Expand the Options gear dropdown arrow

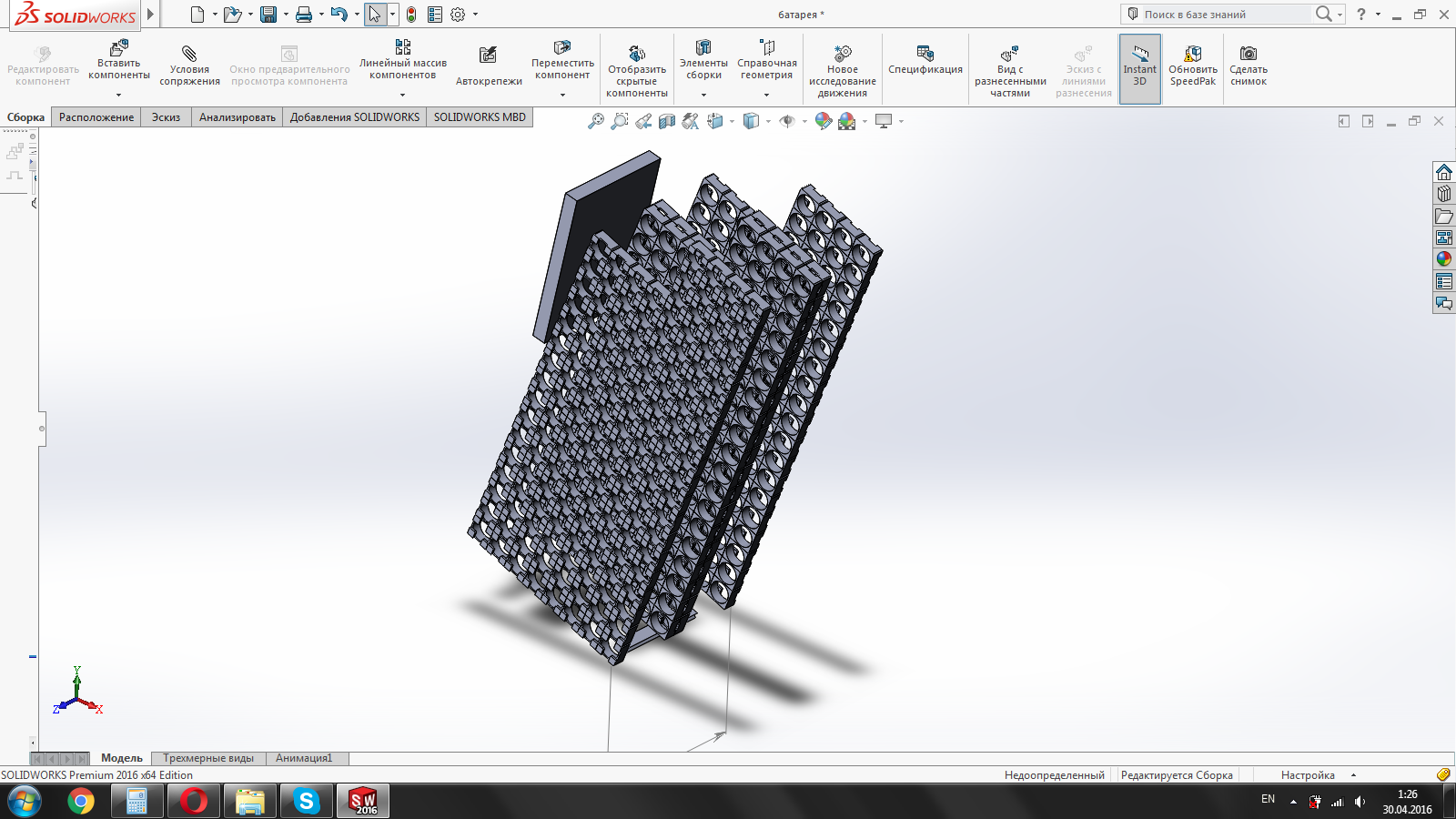coord(475,15)
